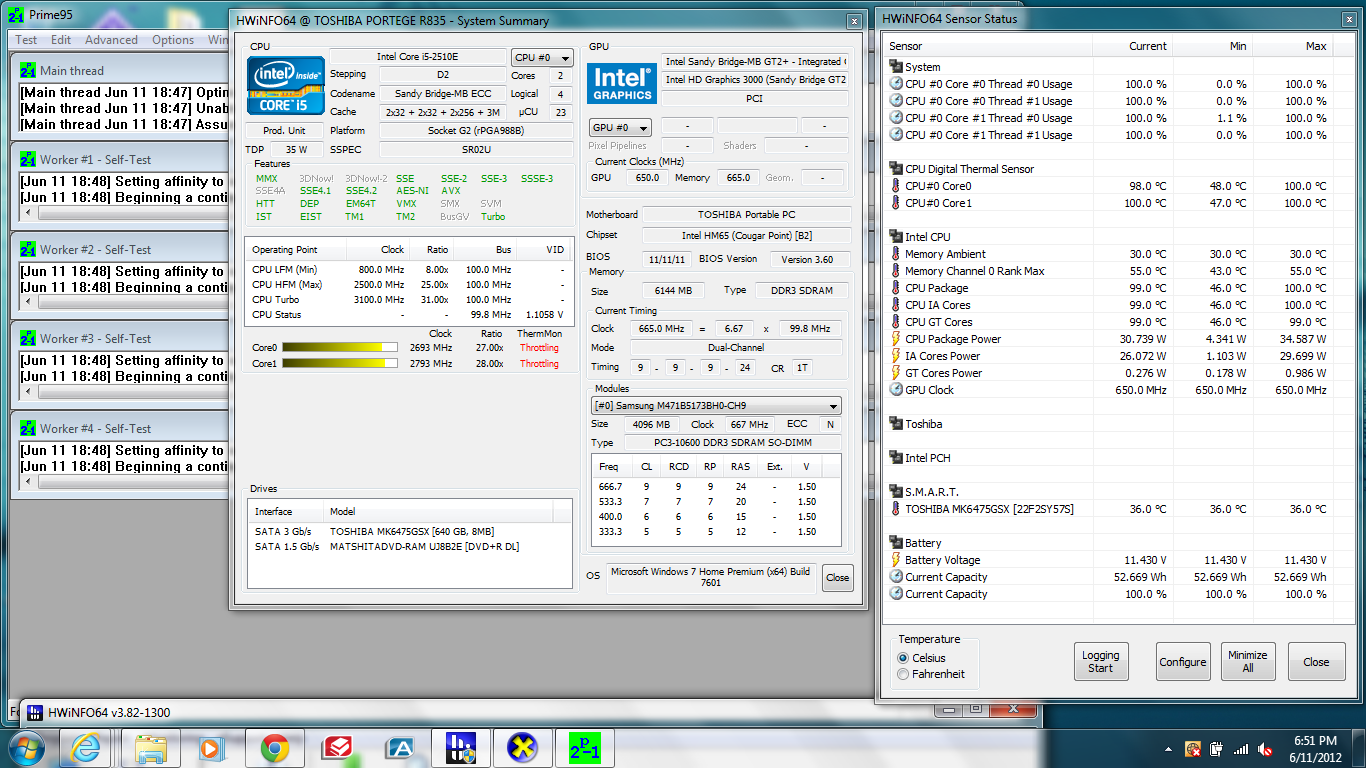This screenshot has width=1366, height=768.
Task: Click the S.M.A.R.T. sensor group icon
Action: [896, 492]
